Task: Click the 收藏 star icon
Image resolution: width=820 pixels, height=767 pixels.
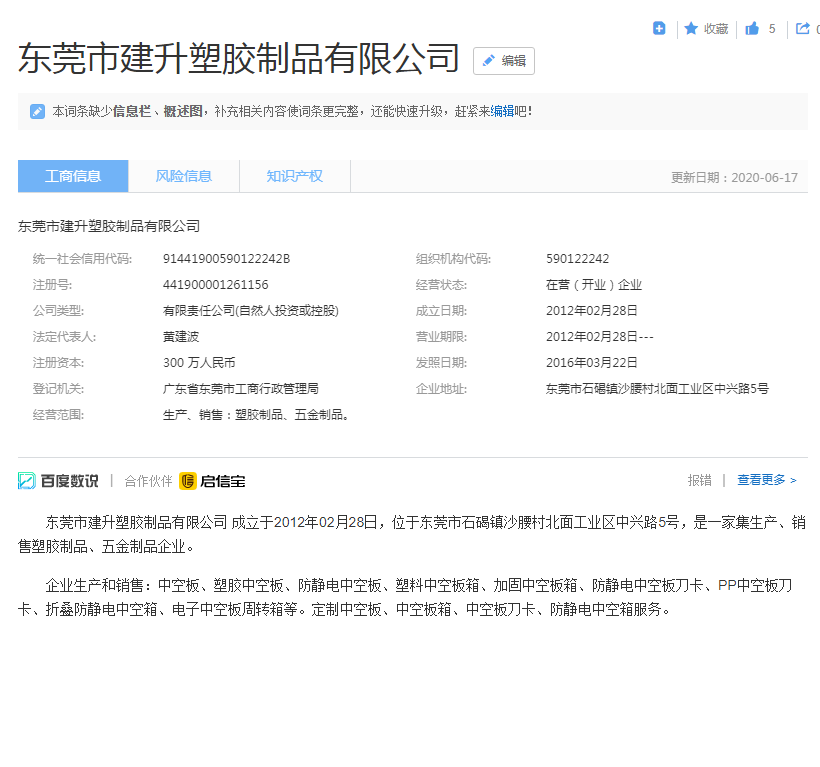Action: (691, 29)
